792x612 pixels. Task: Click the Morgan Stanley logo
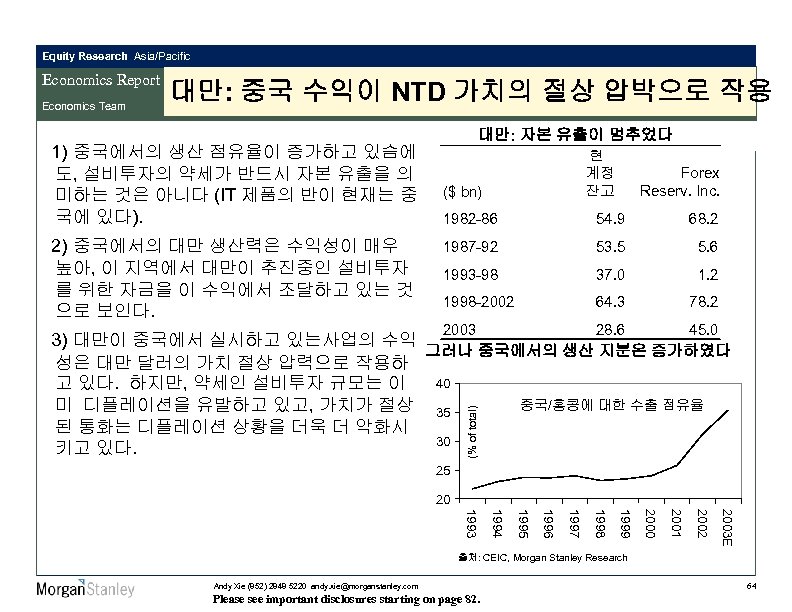point(85,589)
